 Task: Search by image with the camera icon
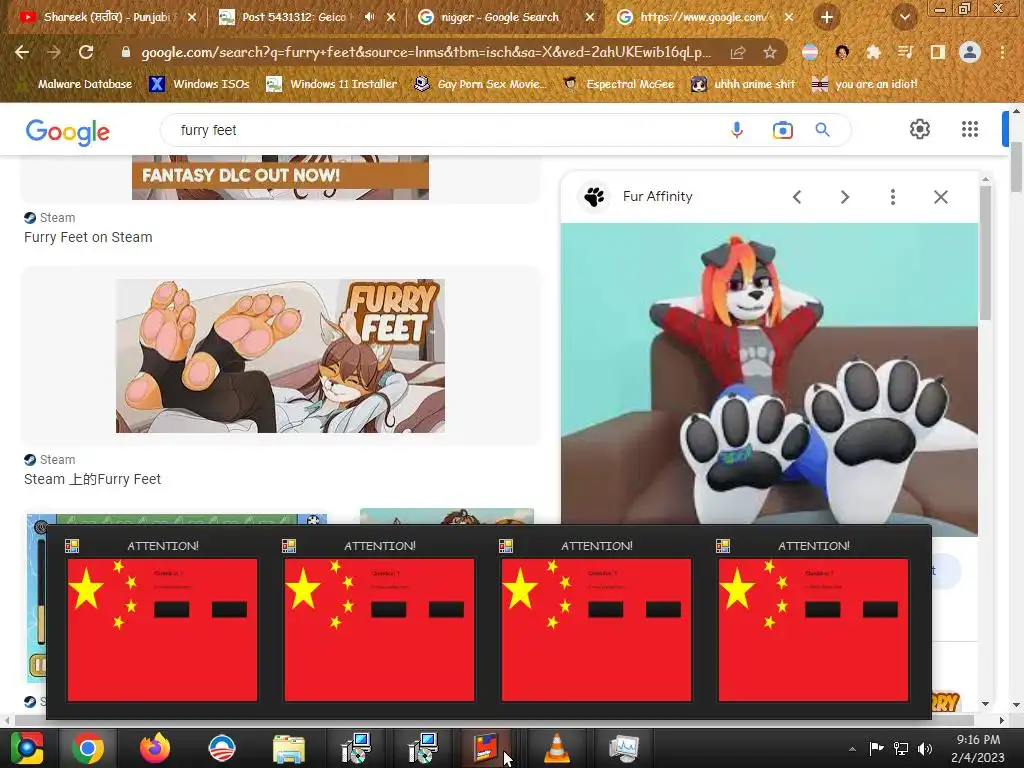click(782, 130)
